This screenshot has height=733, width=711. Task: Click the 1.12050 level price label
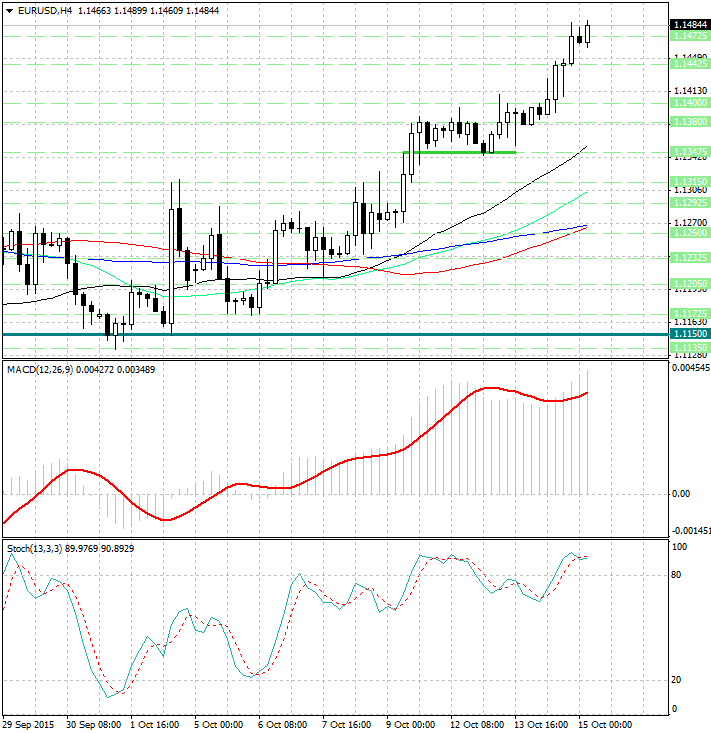[690, 284]
